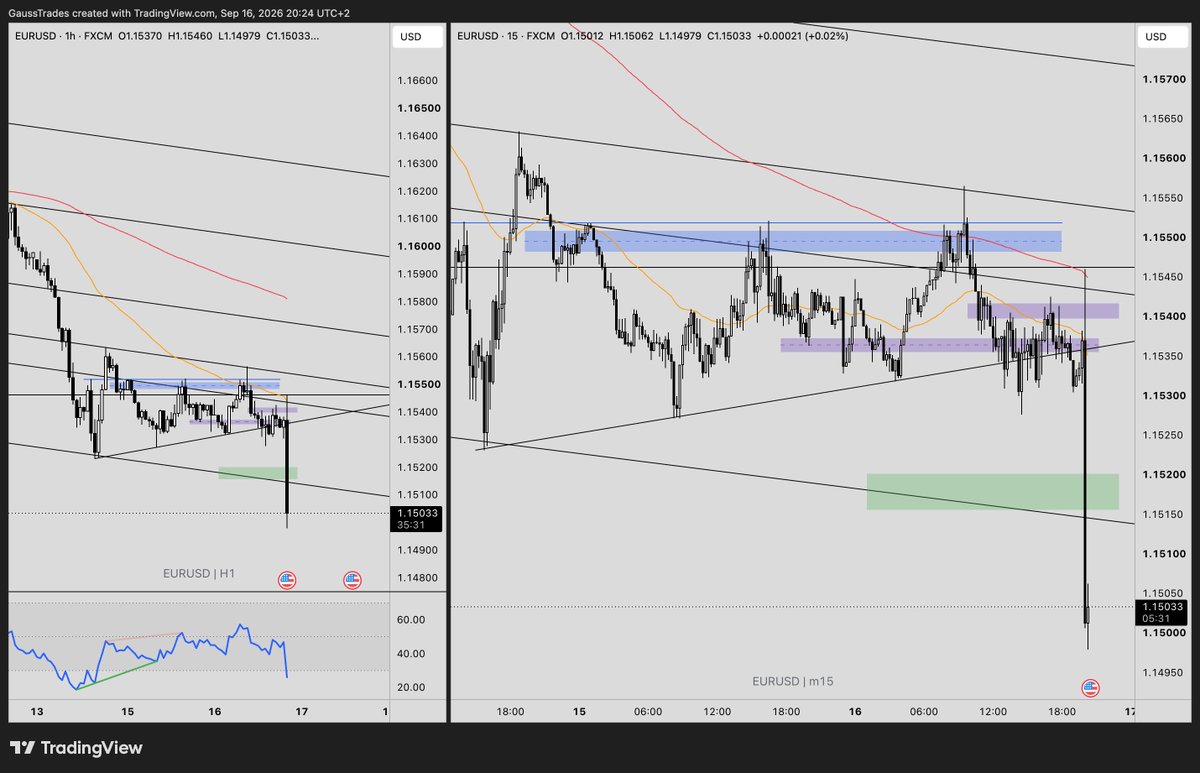Click date 16 on the 1h time axis

(215, 712)
